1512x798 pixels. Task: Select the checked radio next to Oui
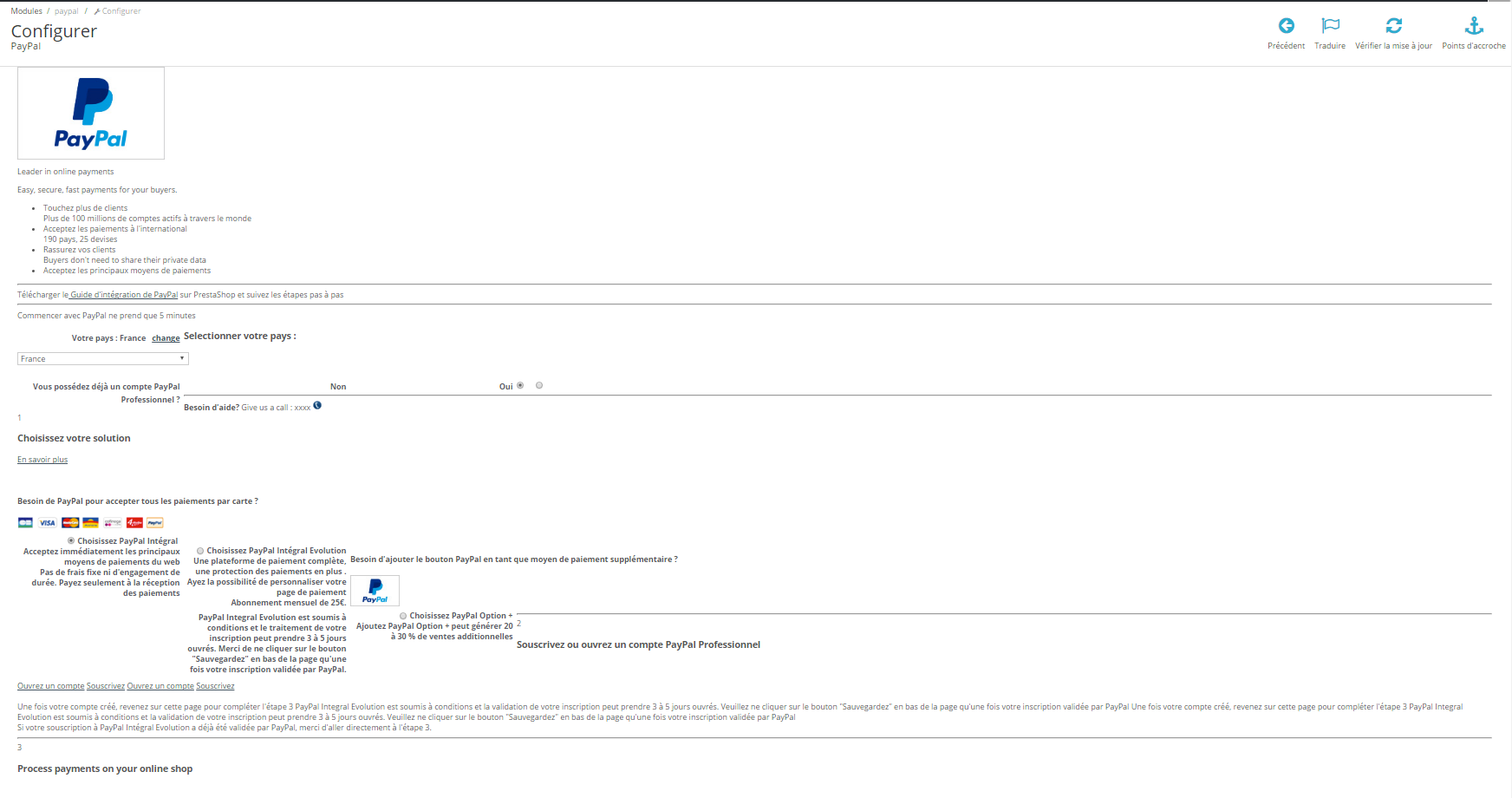point(520,385)
